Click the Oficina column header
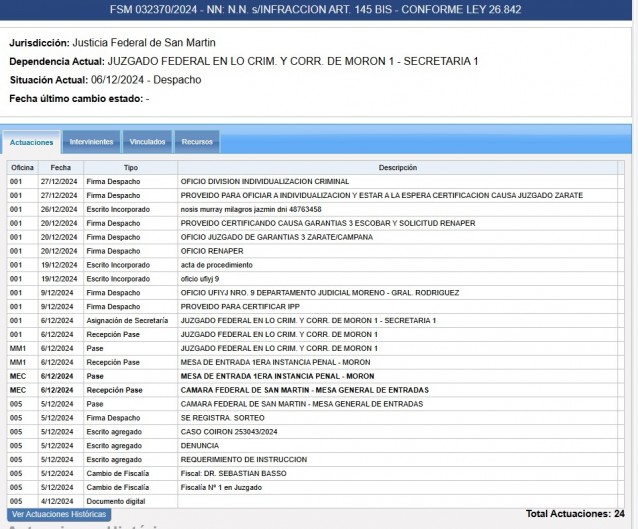 coord(22,168)
